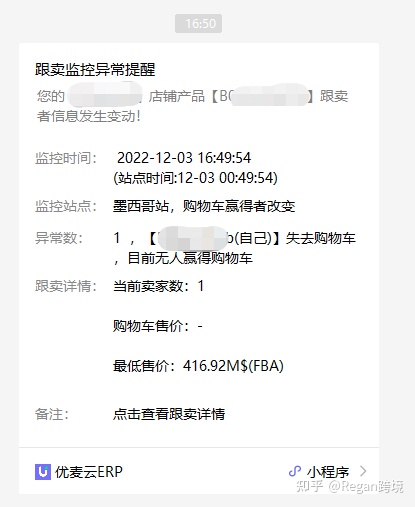Click the 优麦云ERP name text

pos(89,472)
